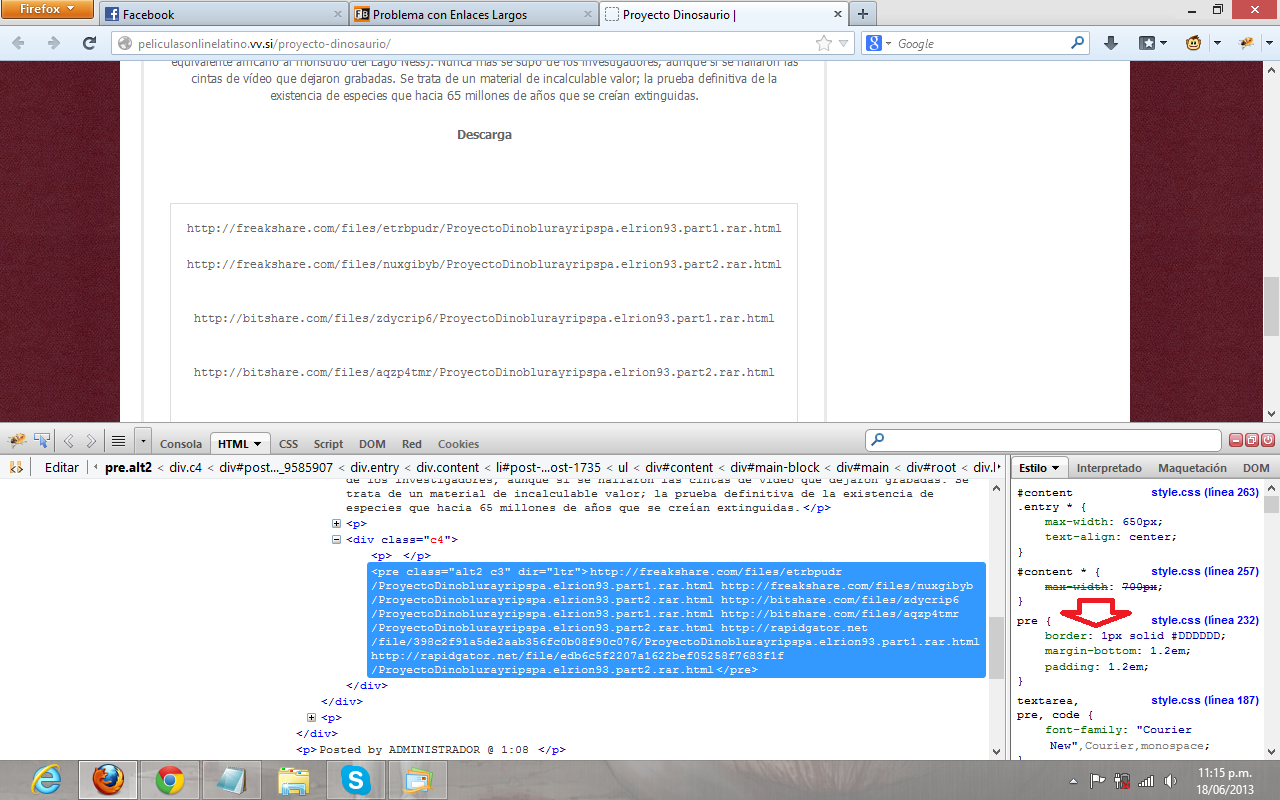Deactivate Firebug with red power button
Viewport: 1280px width, 800px height.
click(1268, 440)
